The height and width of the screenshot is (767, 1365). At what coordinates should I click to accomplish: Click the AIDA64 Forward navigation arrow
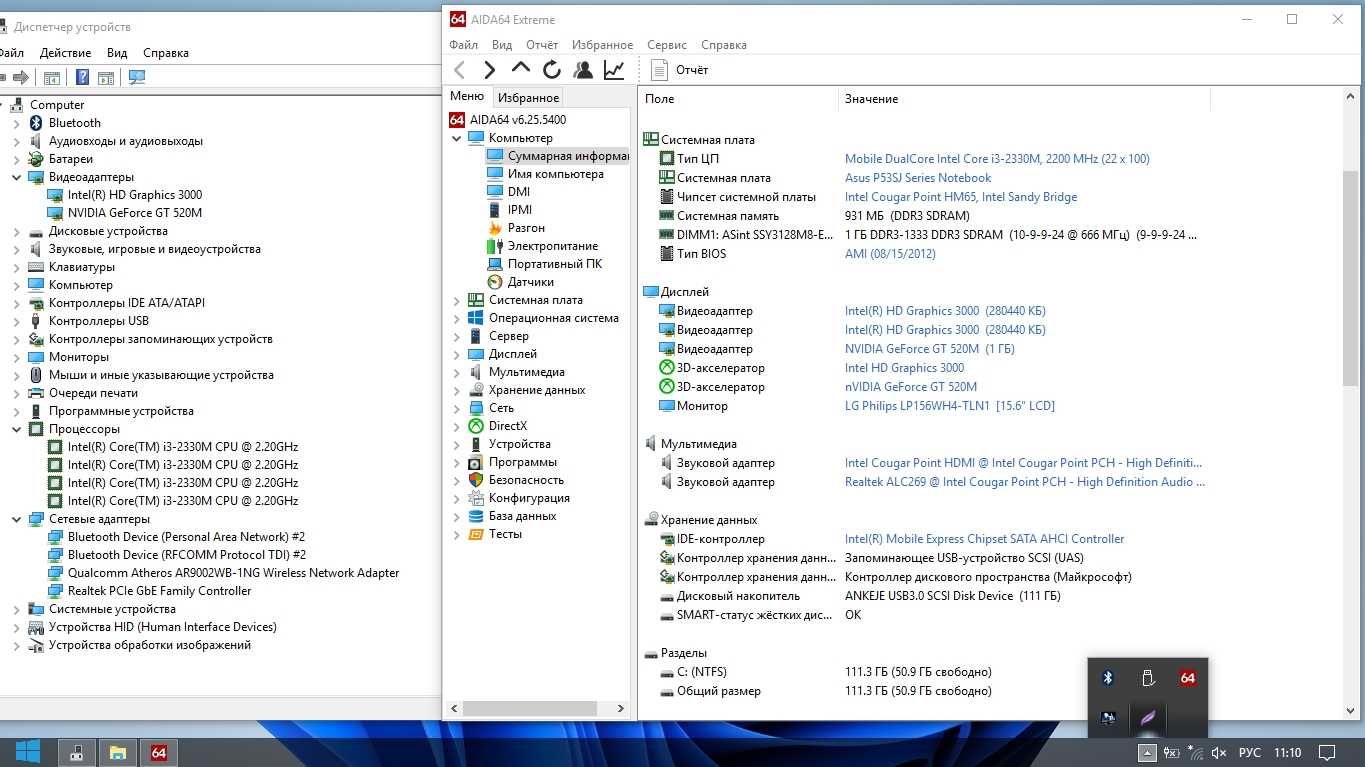489,69
